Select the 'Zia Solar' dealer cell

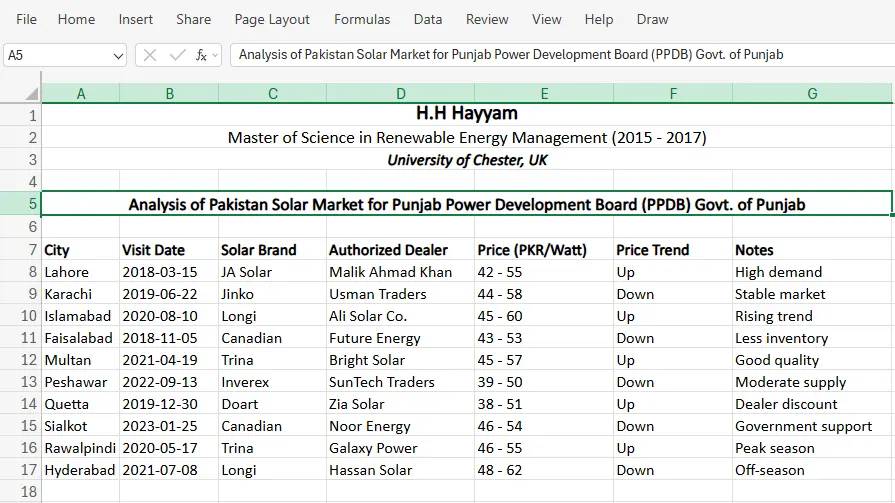(401, 404)
